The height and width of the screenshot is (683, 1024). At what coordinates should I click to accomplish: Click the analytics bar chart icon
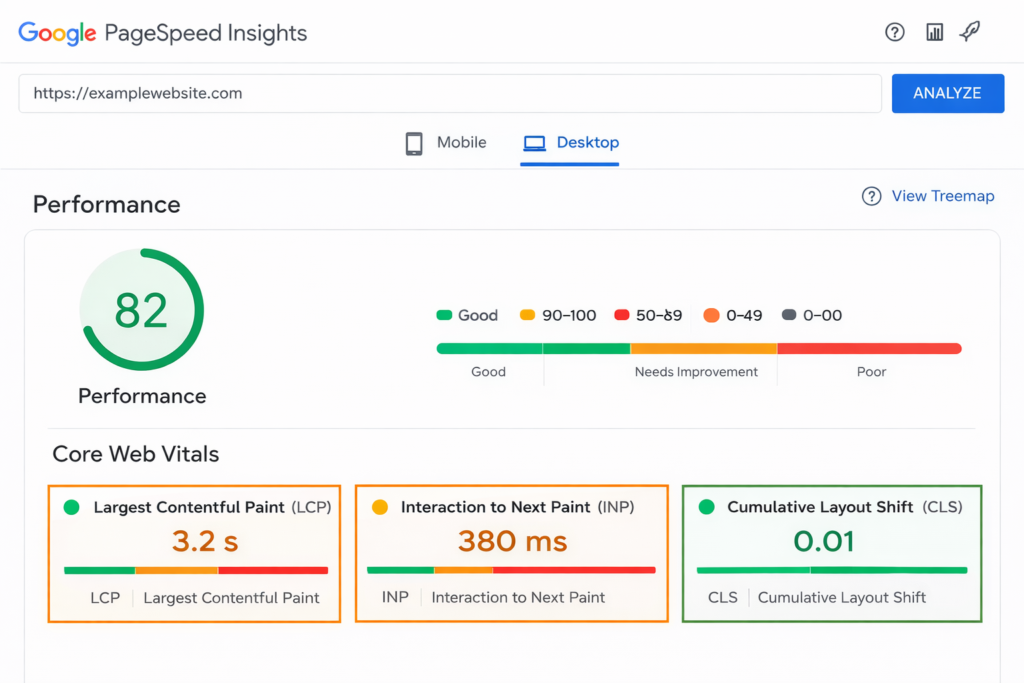(x=933, y=31)
